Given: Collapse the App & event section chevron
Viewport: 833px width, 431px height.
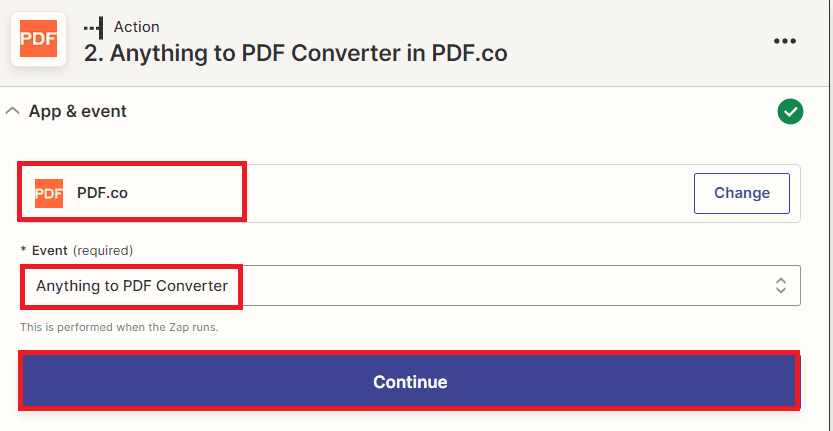Looking at the screenshot, I should click(13, 112).
